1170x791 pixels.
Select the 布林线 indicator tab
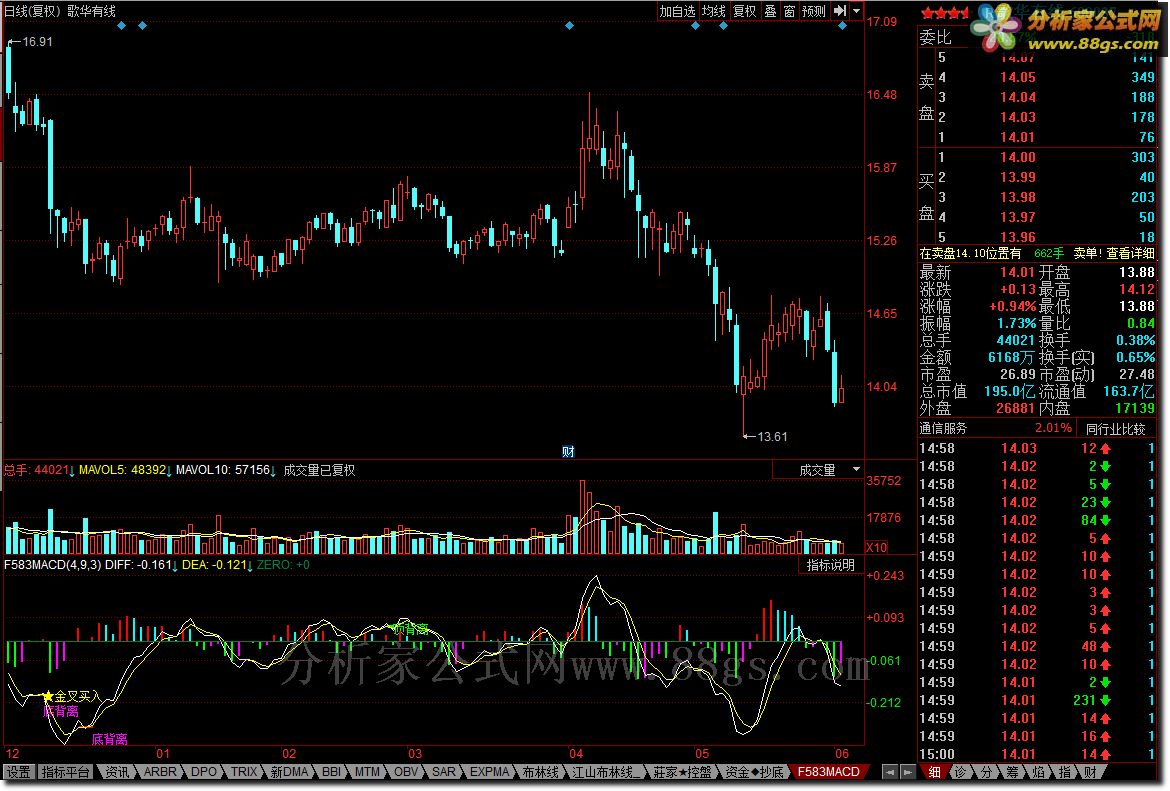[539, 772]
